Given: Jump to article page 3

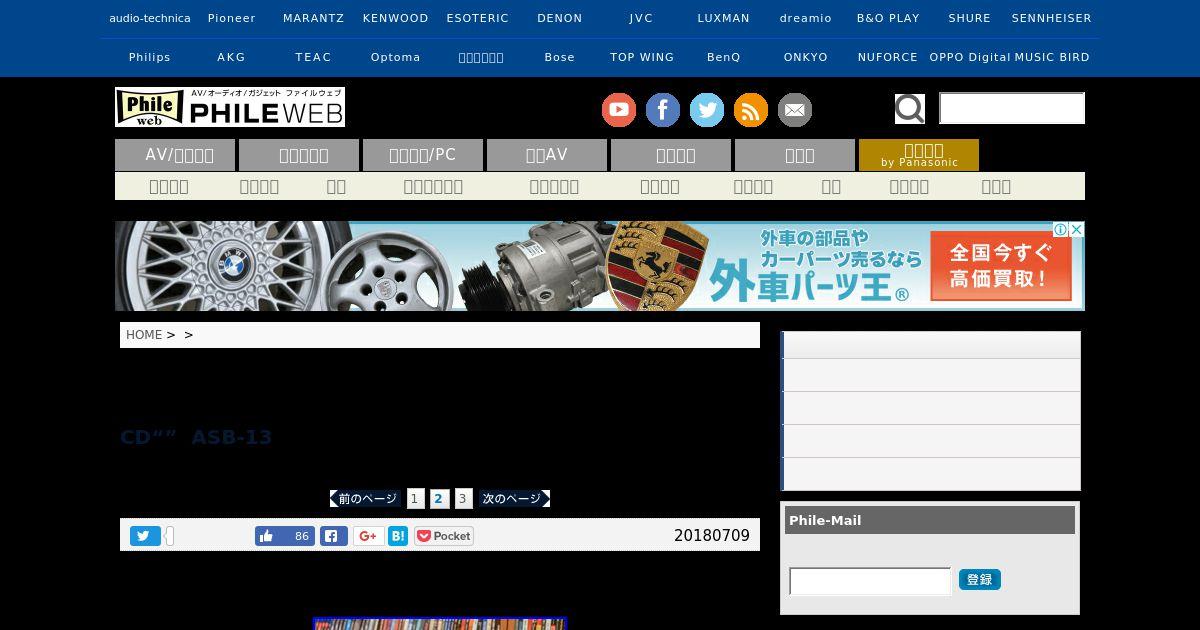Looking at the screenshot, I should pyautogui.click(x=463, y=498).
